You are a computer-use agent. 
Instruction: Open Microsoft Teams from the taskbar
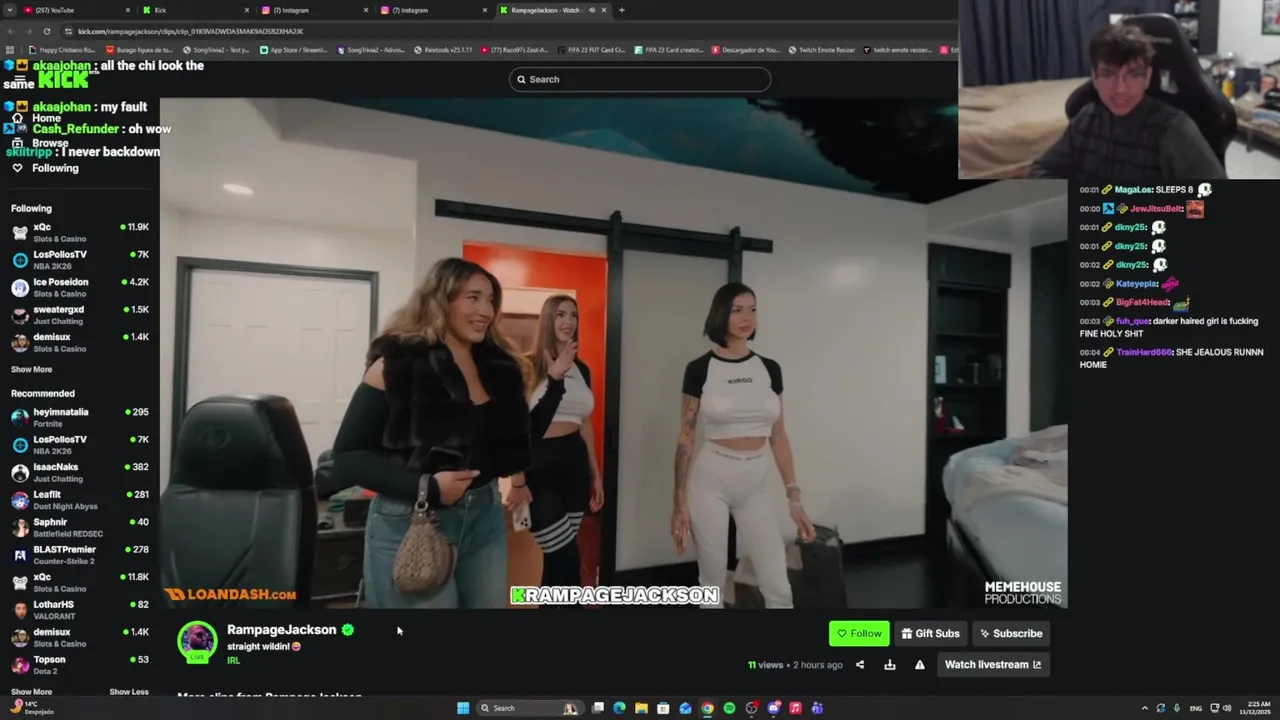(x=817, y=708)
